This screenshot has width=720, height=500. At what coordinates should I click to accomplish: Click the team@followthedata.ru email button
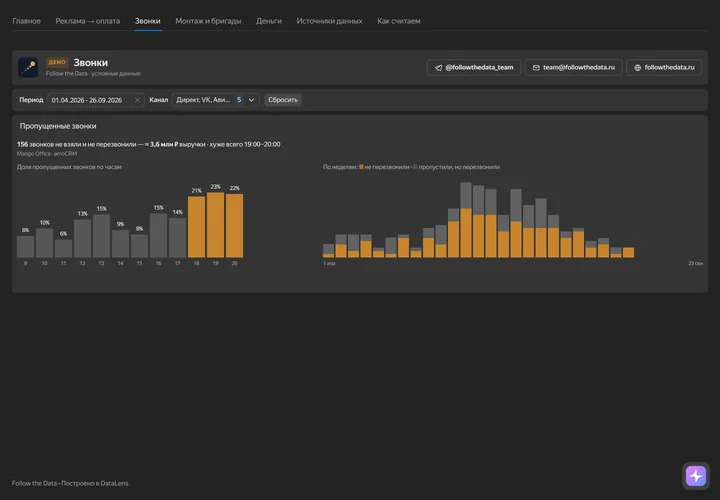tap(574, 67)
